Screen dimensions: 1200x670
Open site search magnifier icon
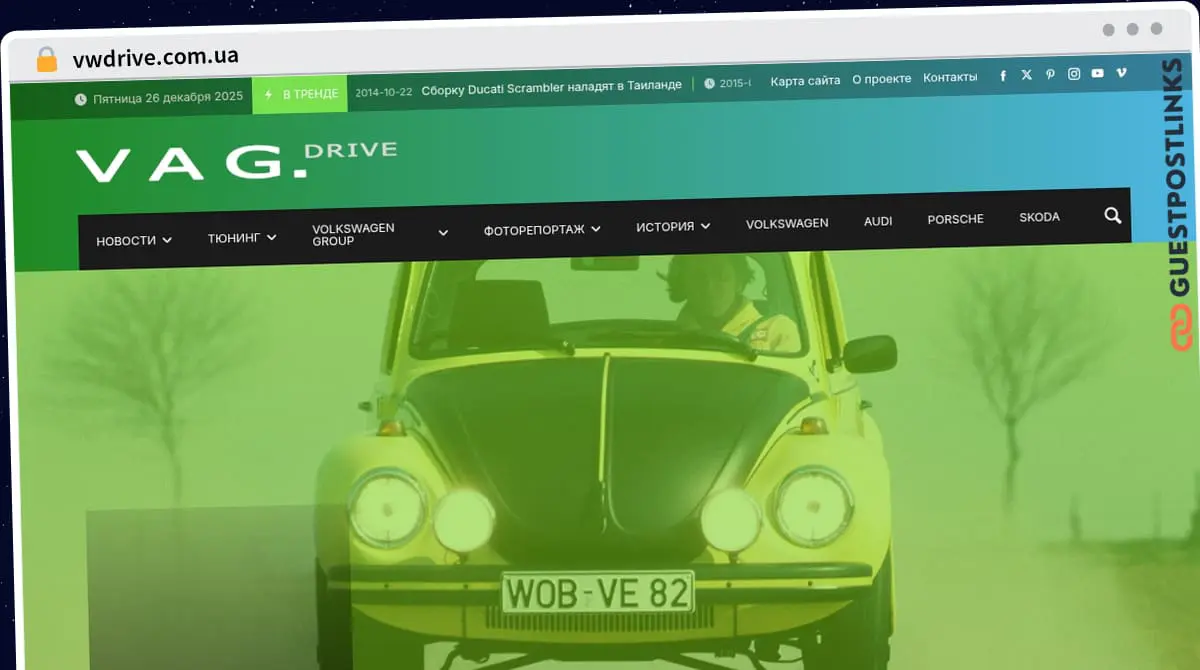1112,215
